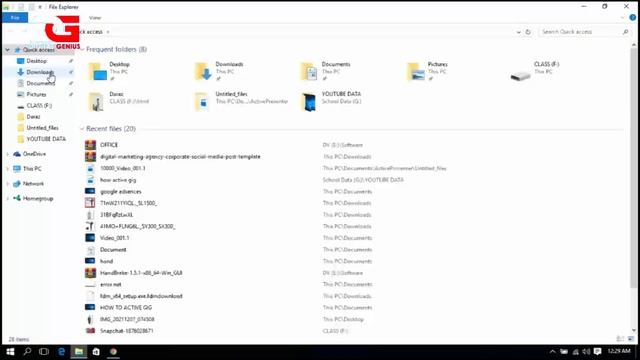Expand the Homegroup tree node arrow
Screen dimensions: 640x360
click(7, 198)
